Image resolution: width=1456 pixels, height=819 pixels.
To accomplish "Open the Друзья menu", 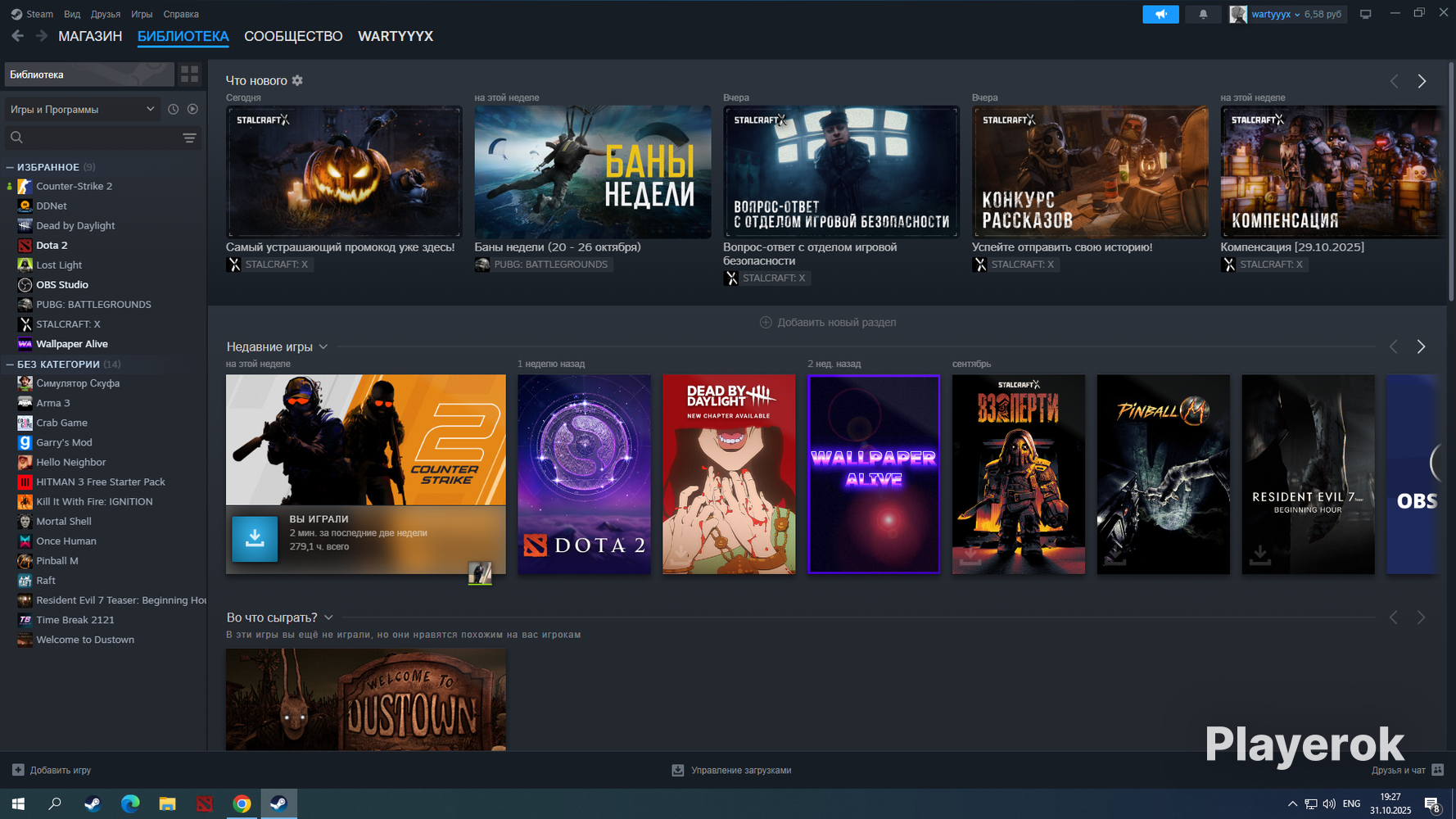I will tap(106, 14).
